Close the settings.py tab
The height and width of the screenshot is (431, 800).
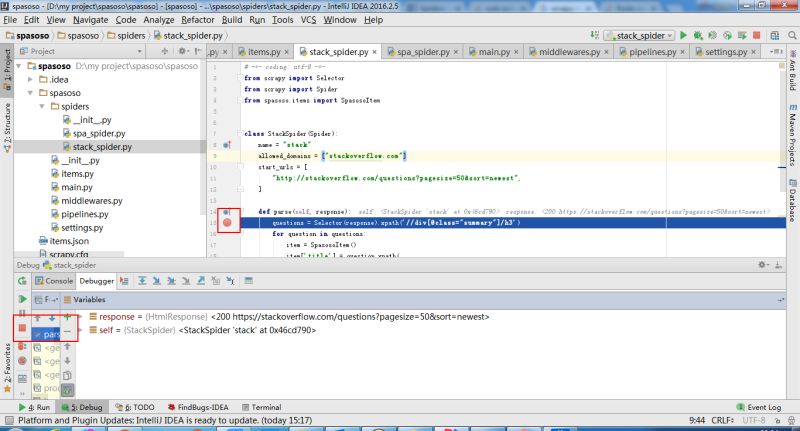point(753,52)
